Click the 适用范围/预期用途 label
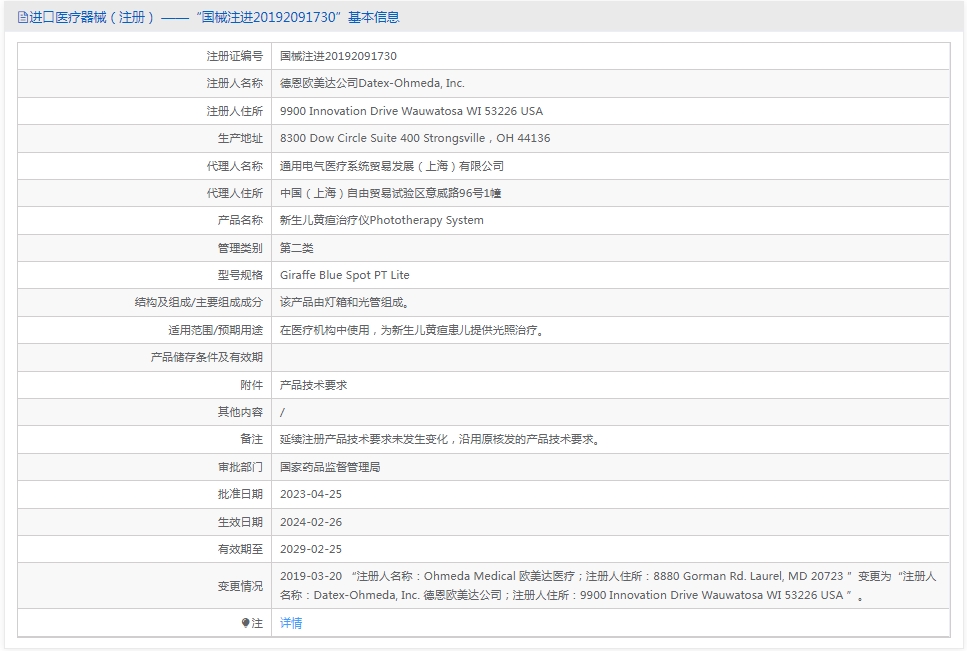 coord(215,330)
